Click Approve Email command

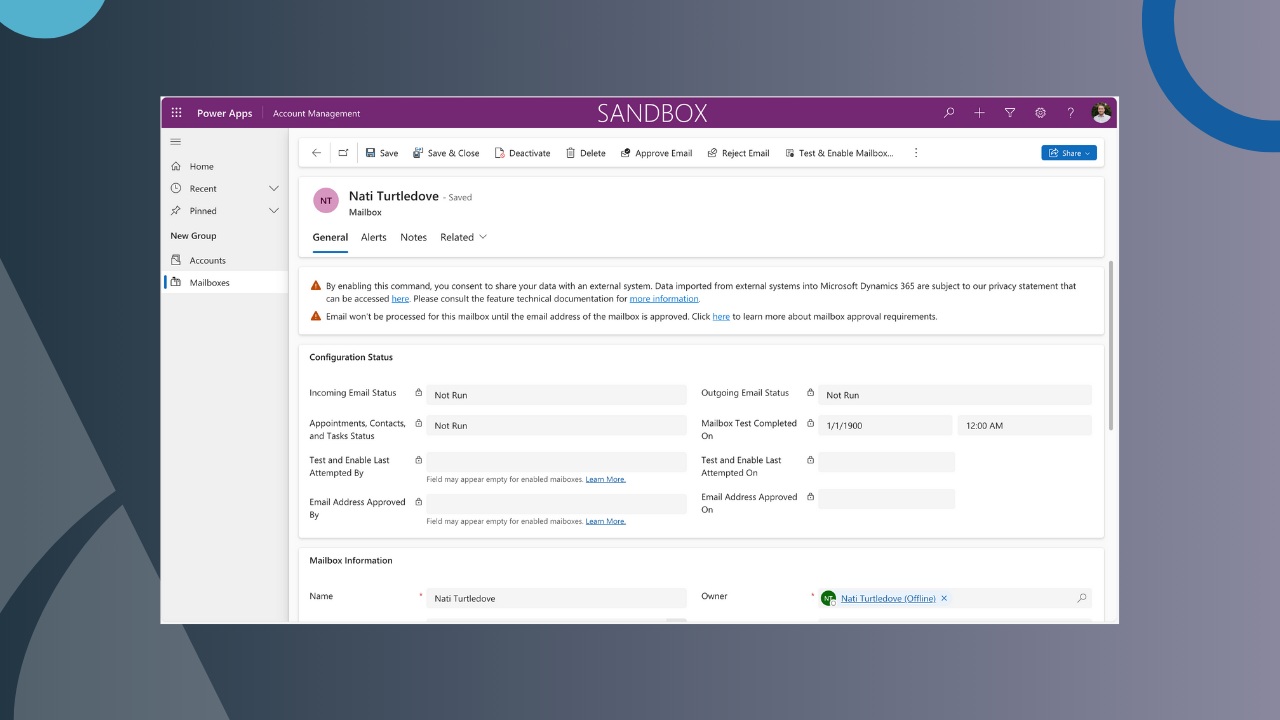(x=656, y=153)
